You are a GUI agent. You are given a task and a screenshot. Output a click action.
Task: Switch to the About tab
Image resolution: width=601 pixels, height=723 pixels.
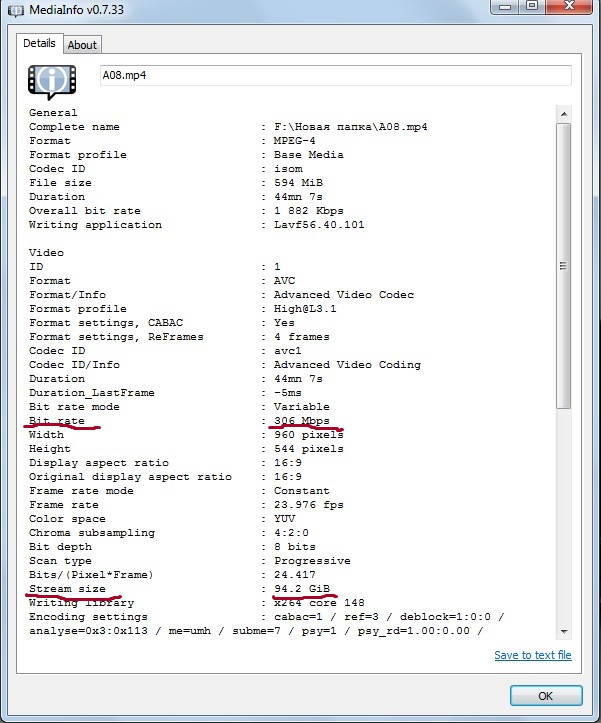(x=82, y=44)
